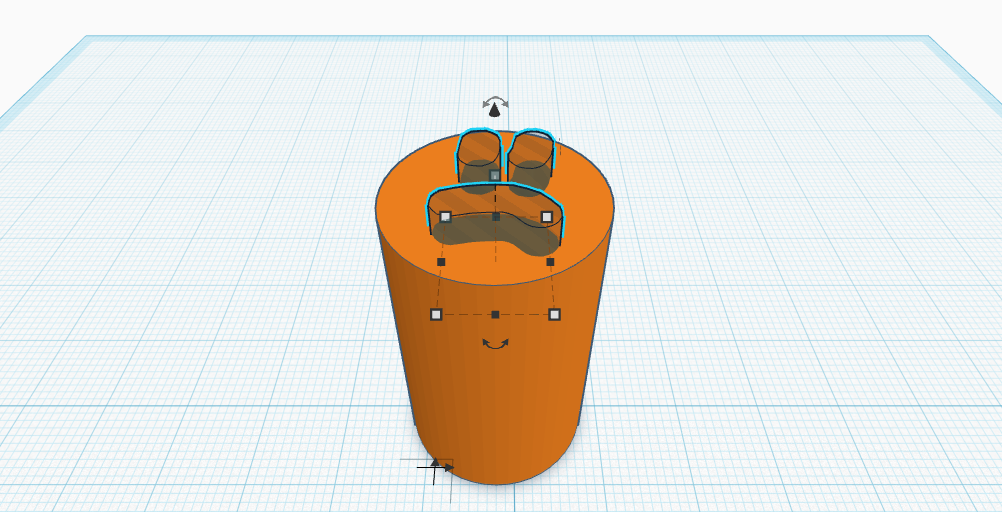Click the front black mid-edge handle
1002x512 pixels.
495,314
